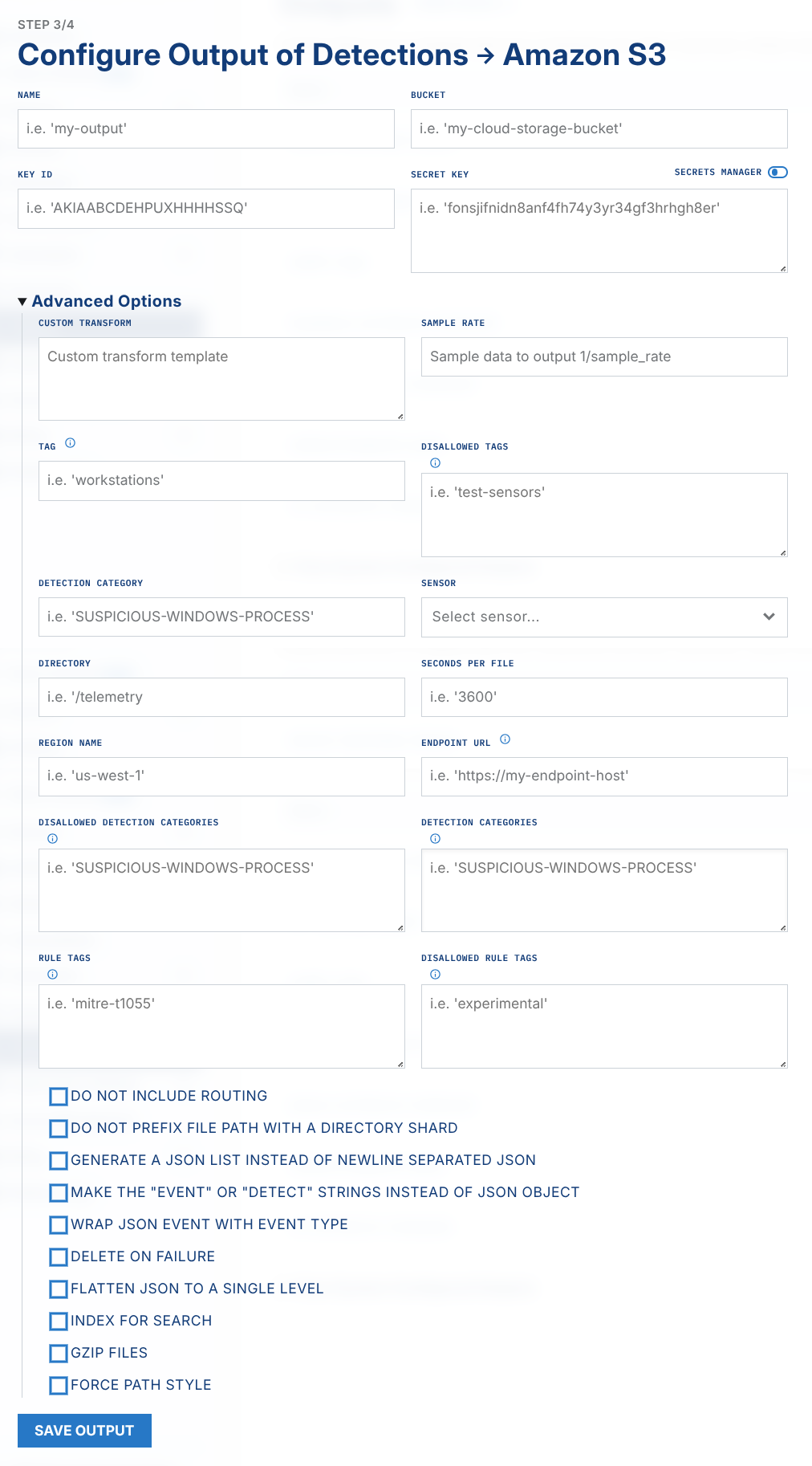Click Disallowed Detection Categories info icon
This screenshot has width=812, height=1466.
(52, 839)
